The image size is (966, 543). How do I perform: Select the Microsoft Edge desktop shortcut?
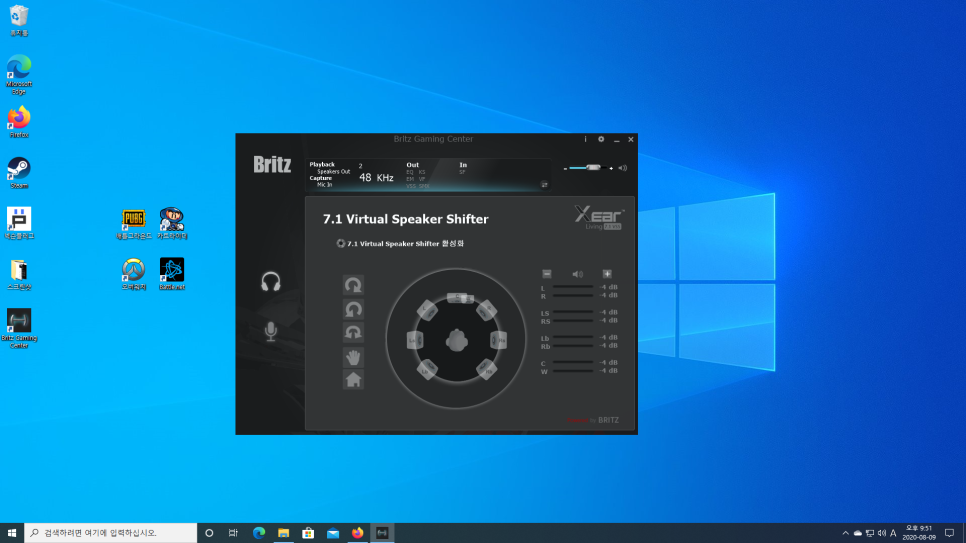[x=19, y=75]
